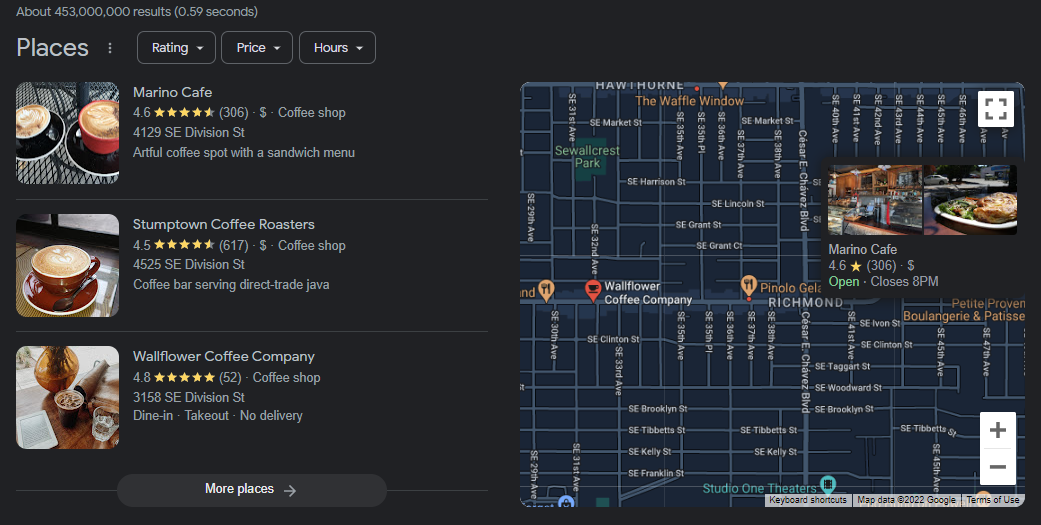This screenshot has width=1041, height=525.
Task: Expand the Price filter dropdown
Action: 257,48
